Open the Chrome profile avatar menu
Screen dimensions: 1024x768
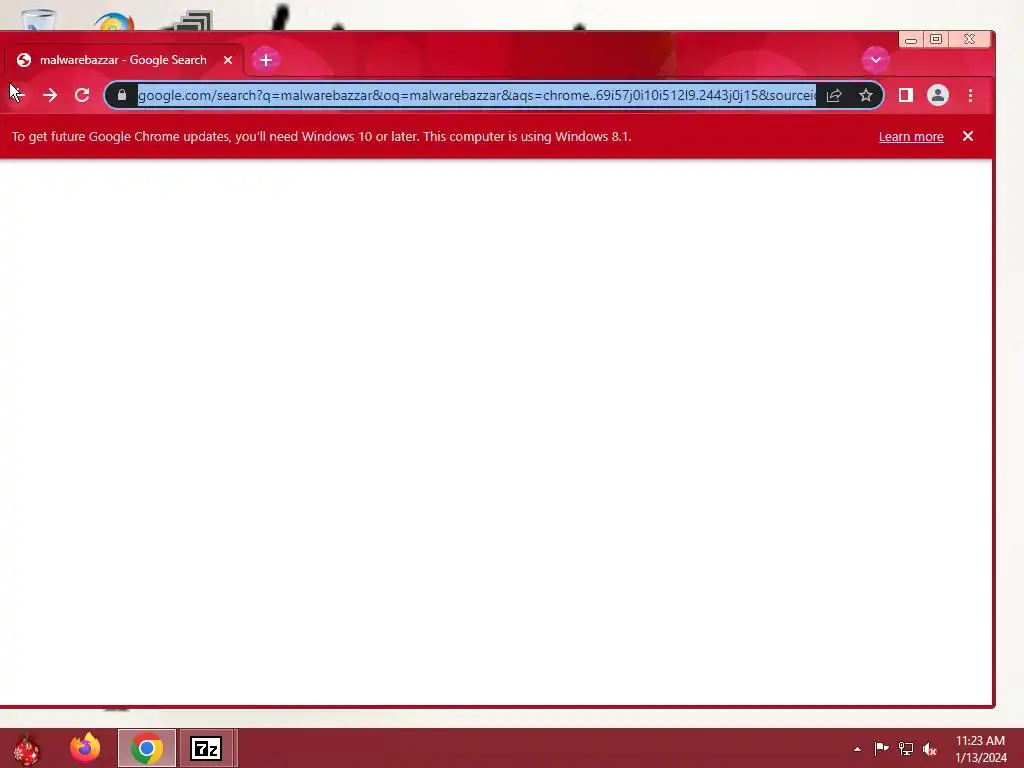(x=938, y=95)
